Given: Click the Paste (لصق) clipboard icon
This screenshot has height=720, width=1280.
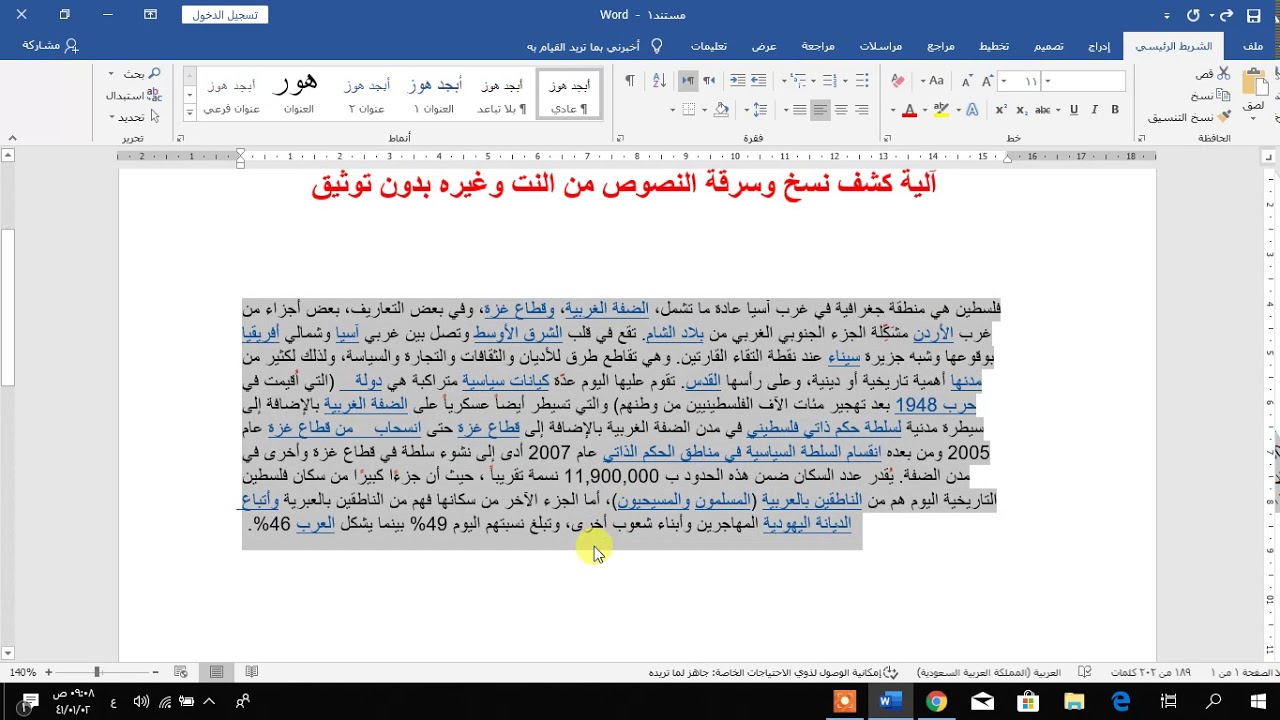Looking at the screenshot, I should (1255, 83).
